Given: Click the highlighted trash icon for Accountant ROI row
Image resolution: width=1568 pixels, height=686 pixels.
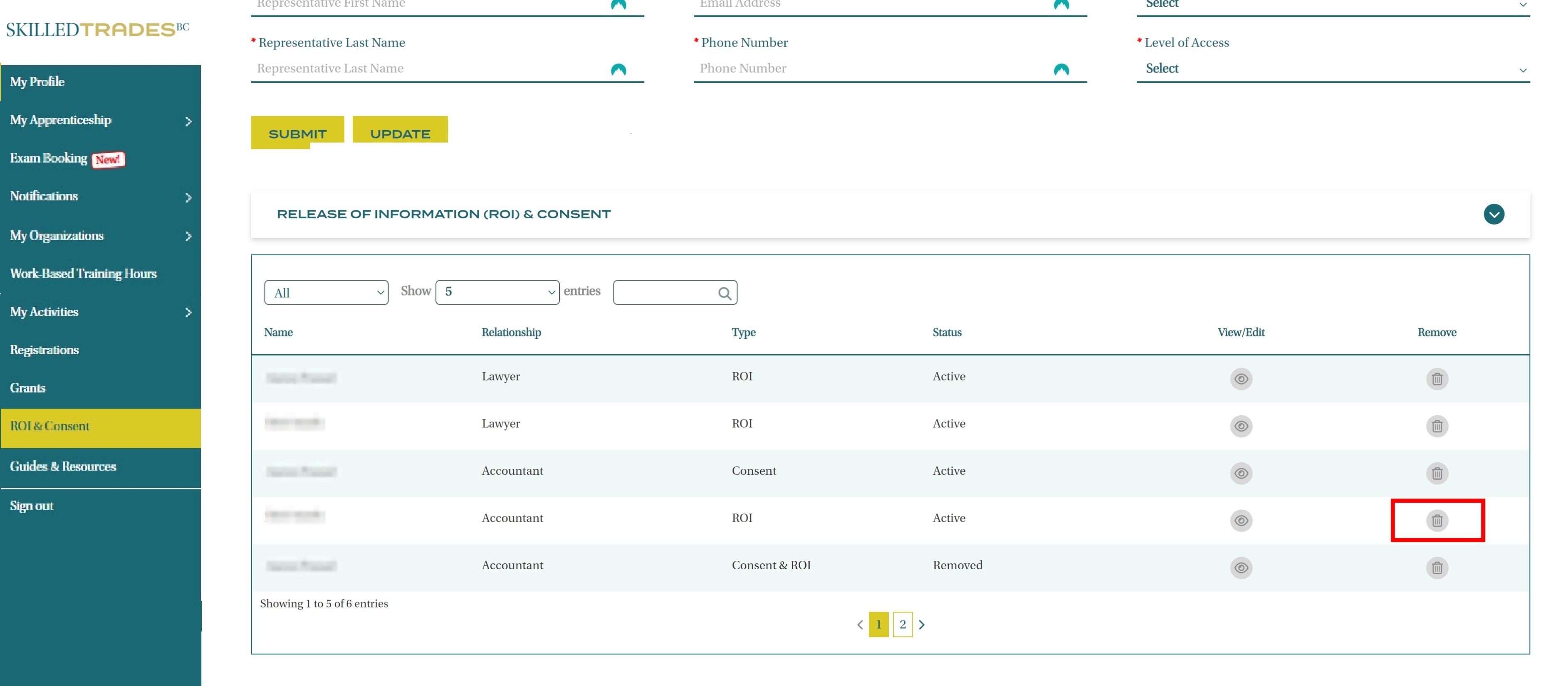Looking at the screenshot, I should [1437, 521].
